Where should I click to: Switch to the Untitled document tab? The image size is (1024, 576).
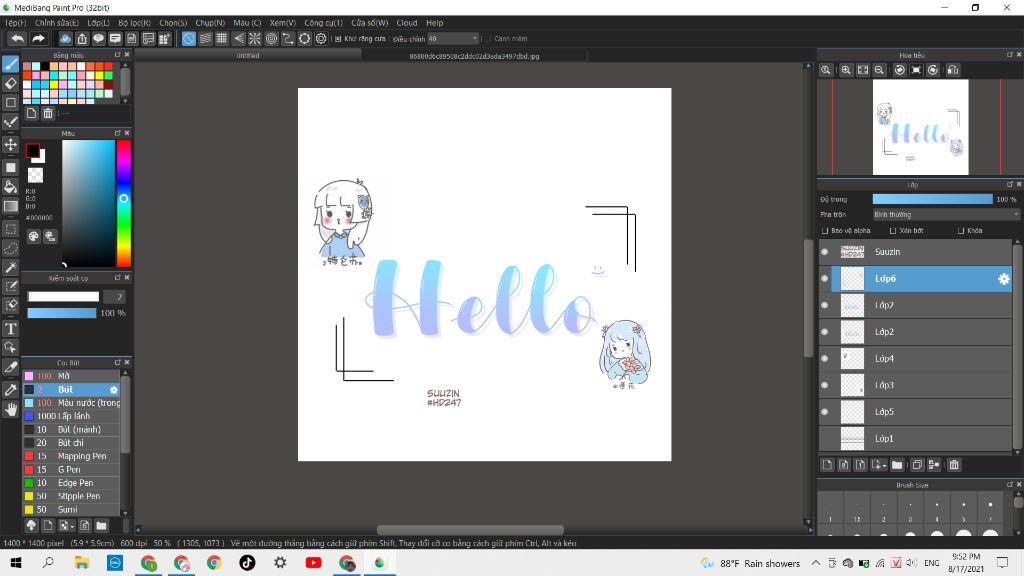tap(248, 56)
